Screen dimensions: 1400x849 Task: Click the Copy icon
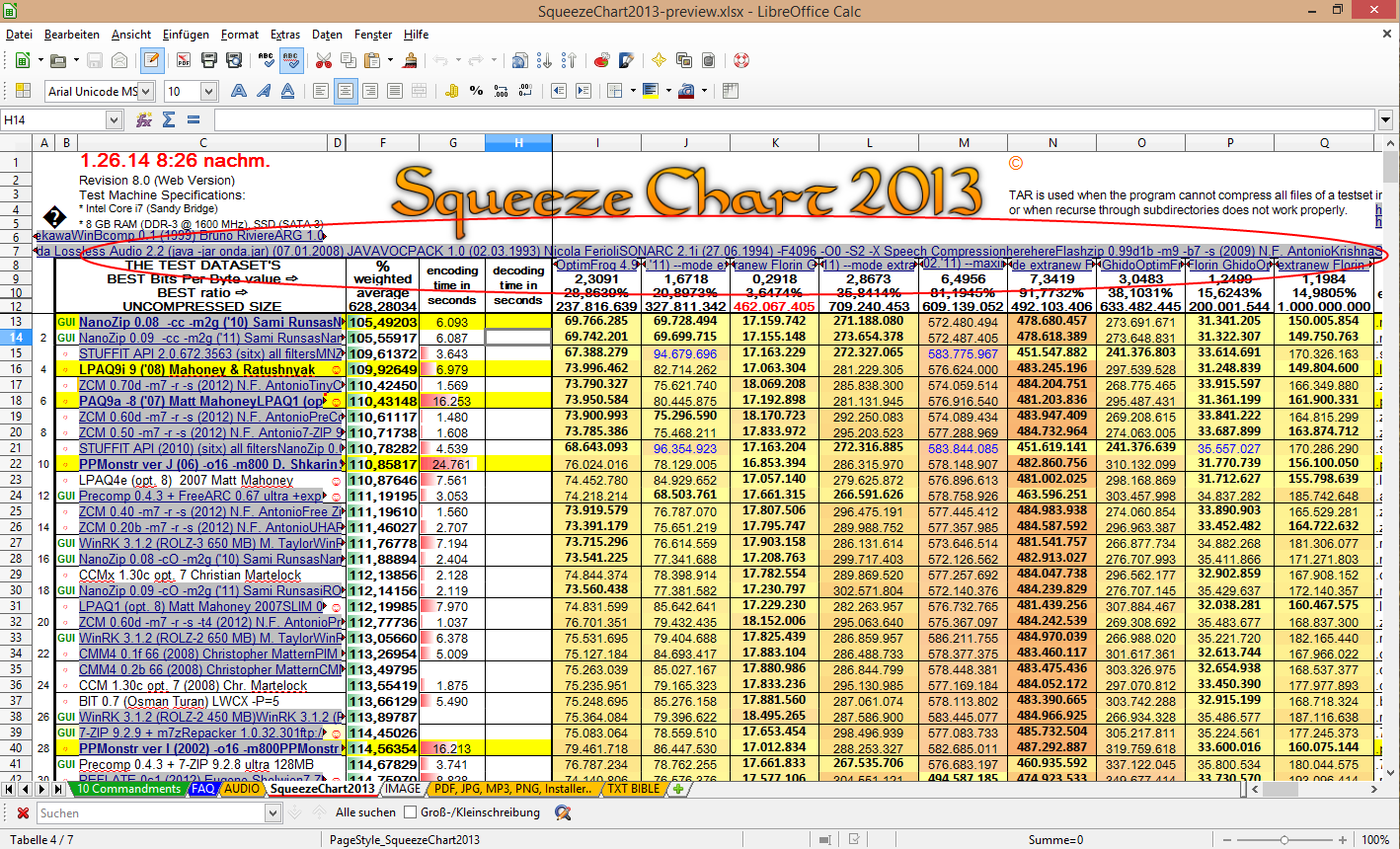348,60
